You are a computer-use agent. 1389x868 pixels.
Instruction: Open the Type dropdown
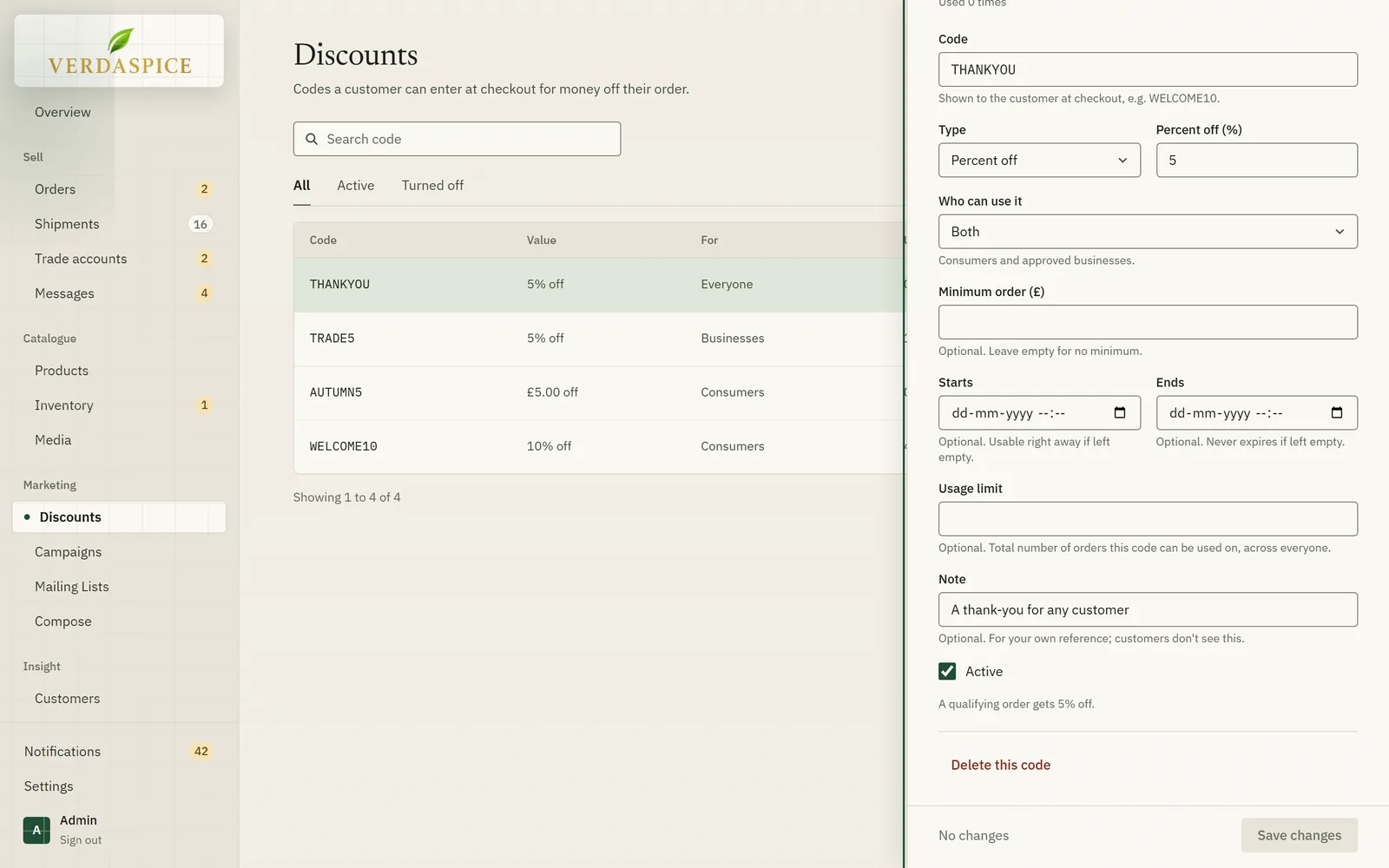[x=1039, y=161]
